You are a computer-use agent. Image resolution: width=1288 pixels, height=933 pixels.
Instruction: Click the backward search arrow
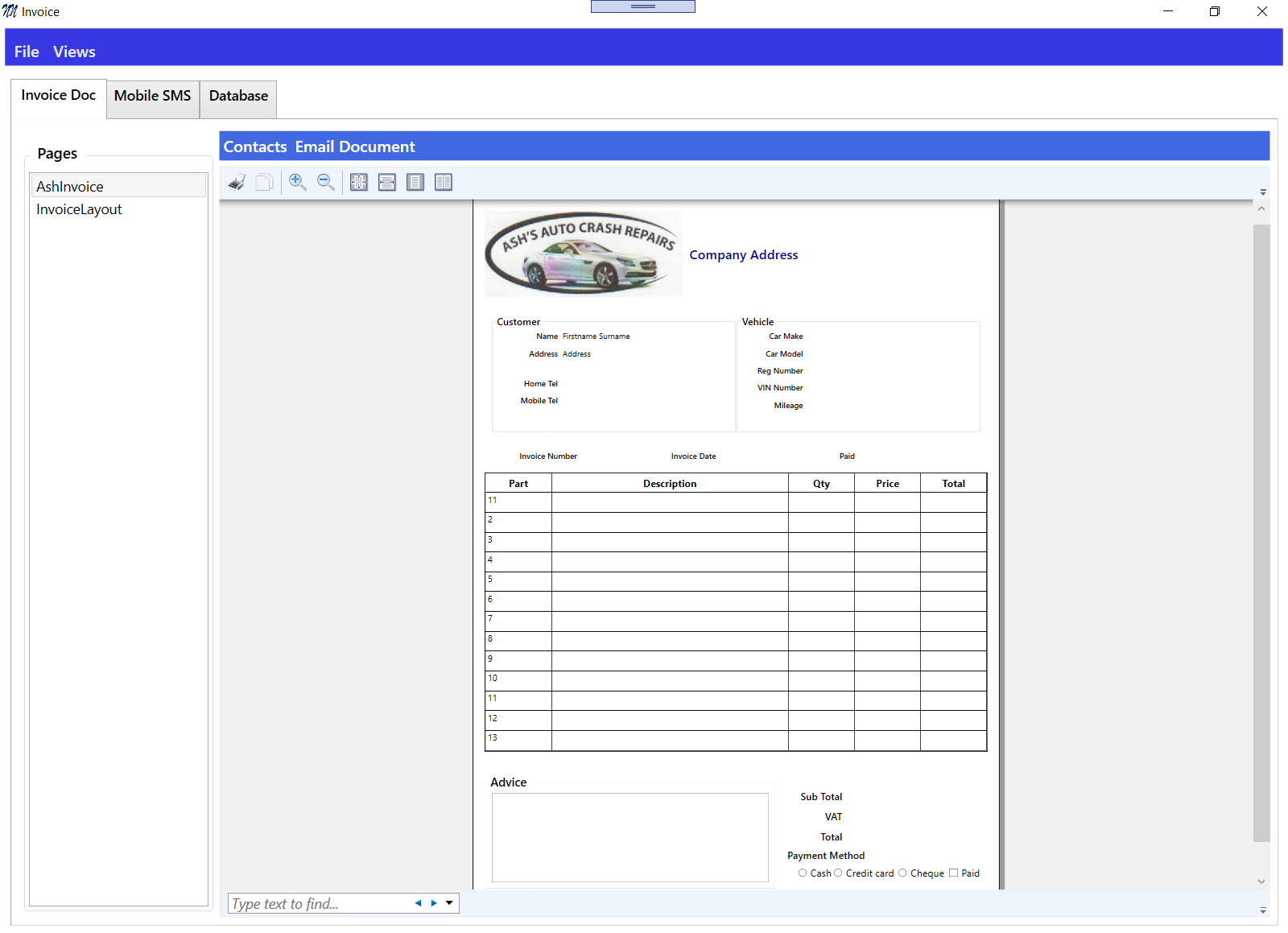[x=418, y=903]
